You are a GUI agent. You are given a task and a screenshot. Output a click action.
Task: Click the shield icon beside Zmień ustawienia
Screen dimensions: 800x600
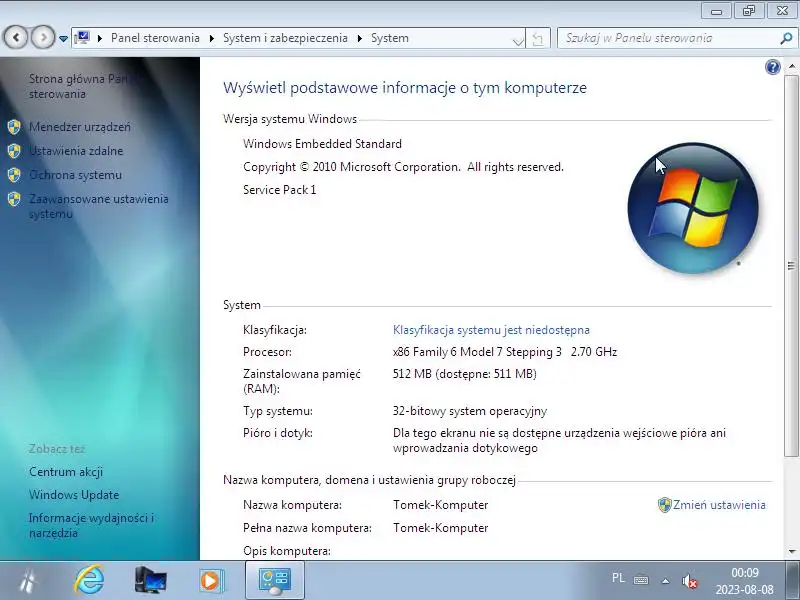(664, 505)
